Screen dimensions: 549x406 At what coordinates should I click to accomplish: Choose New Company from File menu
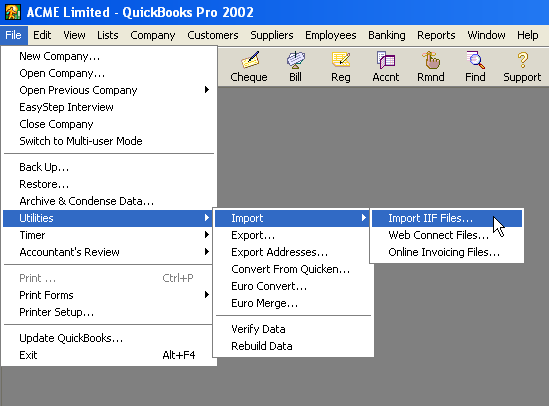(109, 56)
